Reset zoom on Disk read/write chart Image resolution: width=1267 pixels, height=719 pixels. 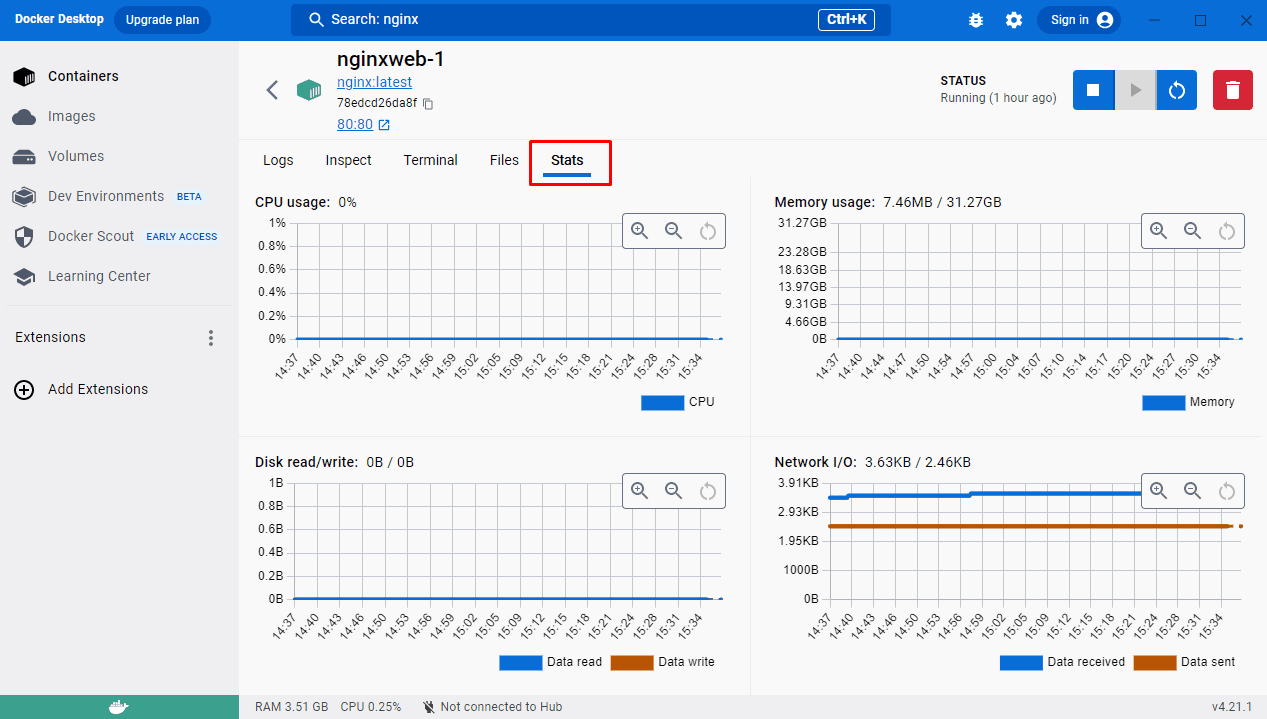[708, 491]
